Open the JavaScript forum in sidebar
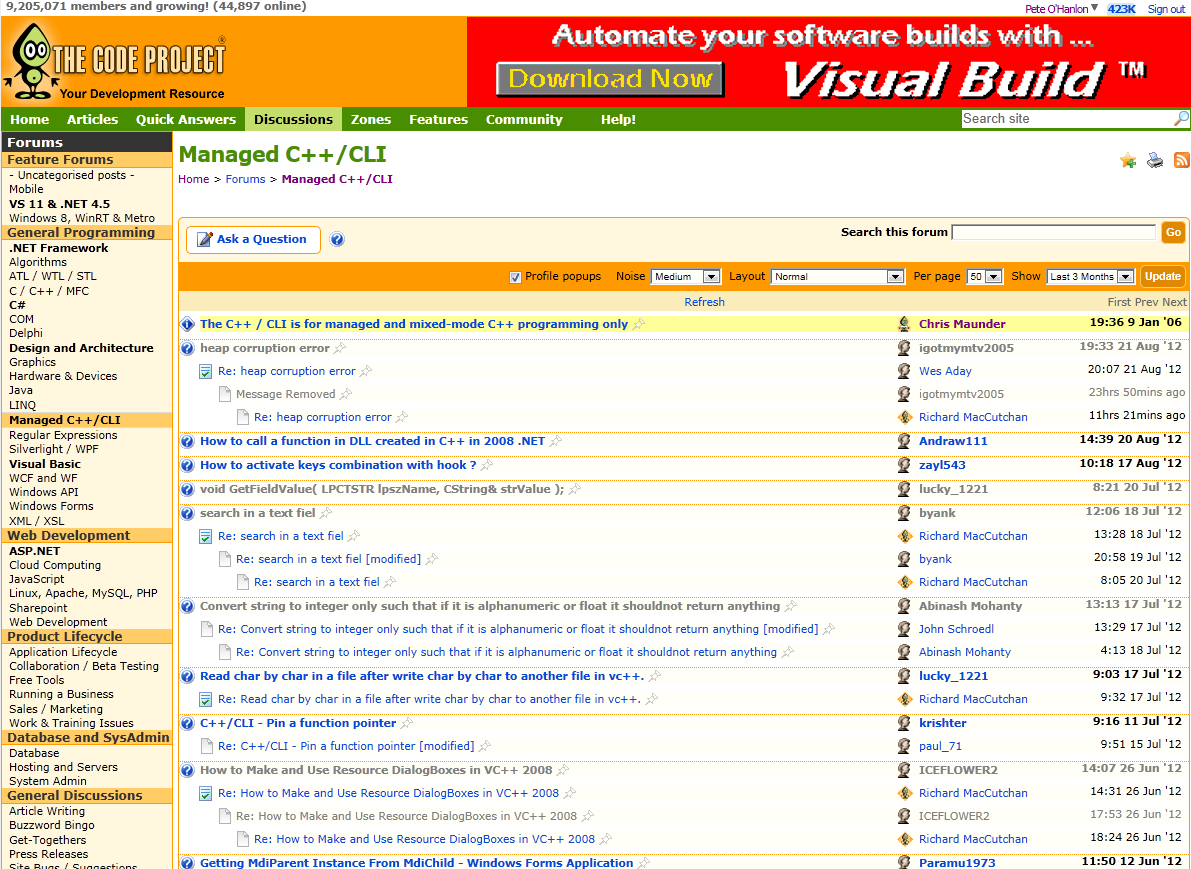The height and width of the screenshot is (869, 1191). coord(36,579)
